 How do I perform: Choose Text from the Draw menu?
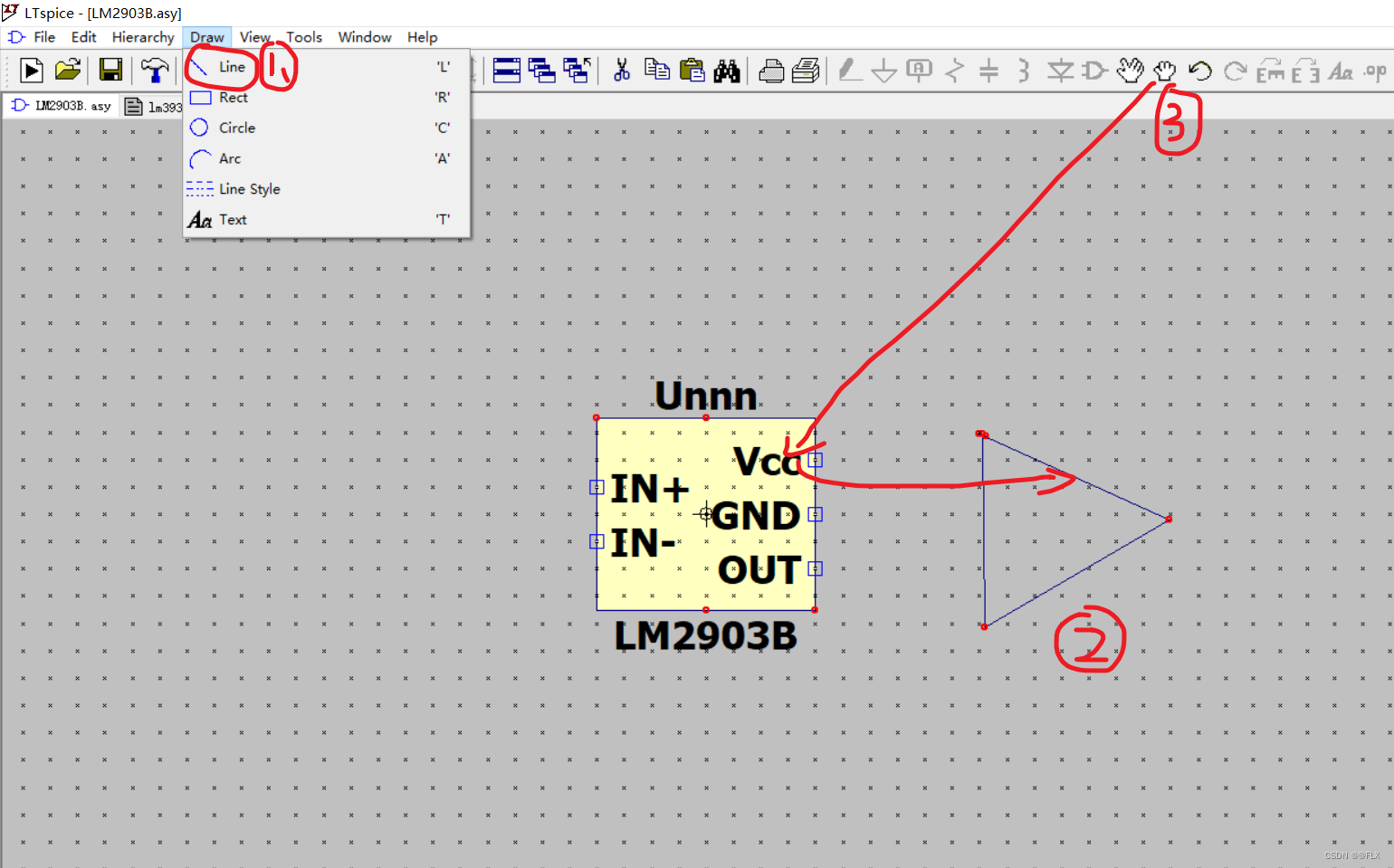(x=326, y=220)
